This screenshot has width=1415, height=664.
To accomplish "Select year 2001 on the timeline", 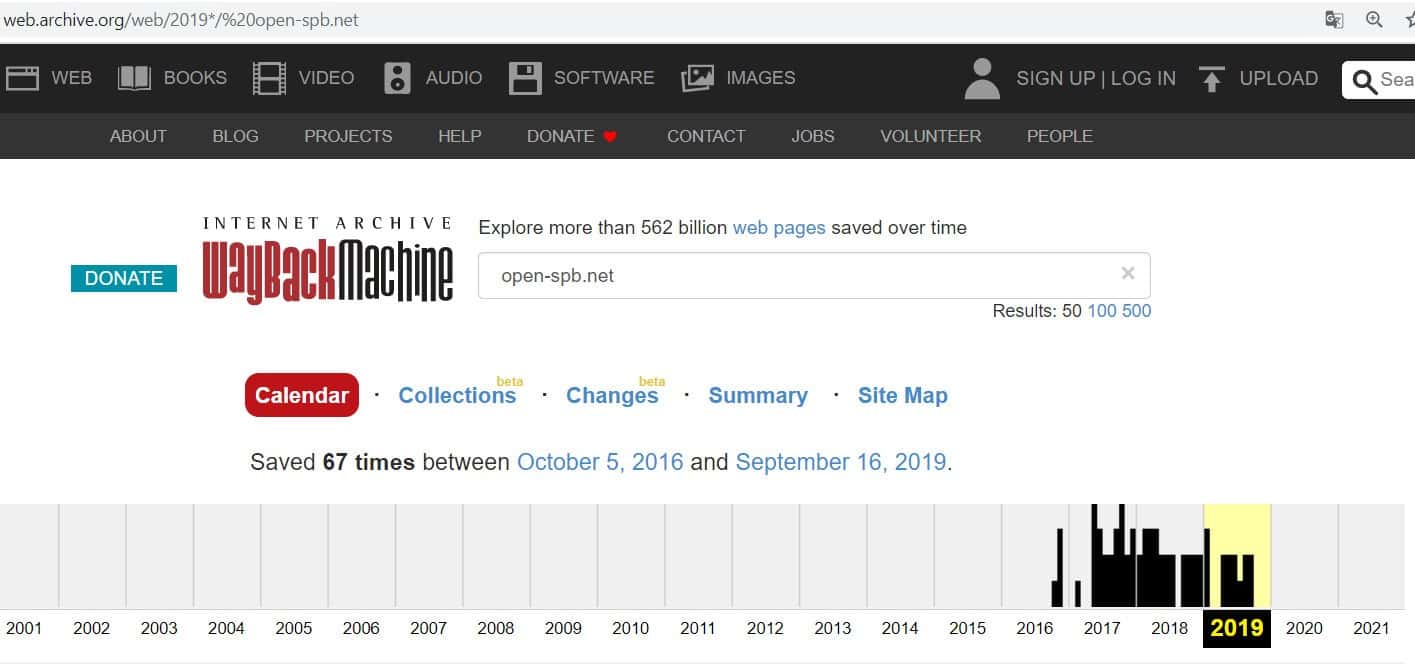I will 24,628.
